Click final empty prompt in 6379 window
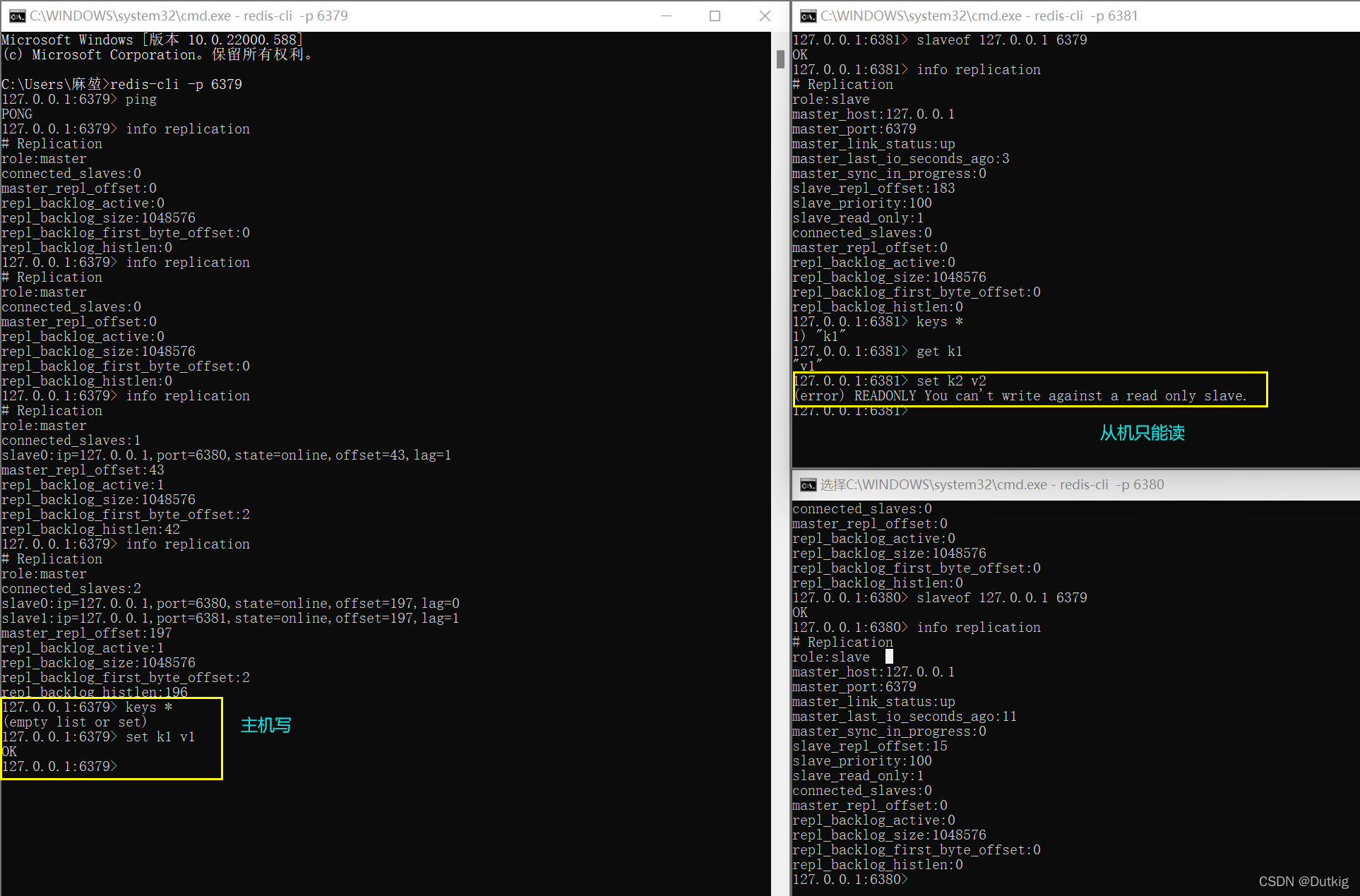The height and width of the screenshot is (896, 1360). tap(59, 766)
